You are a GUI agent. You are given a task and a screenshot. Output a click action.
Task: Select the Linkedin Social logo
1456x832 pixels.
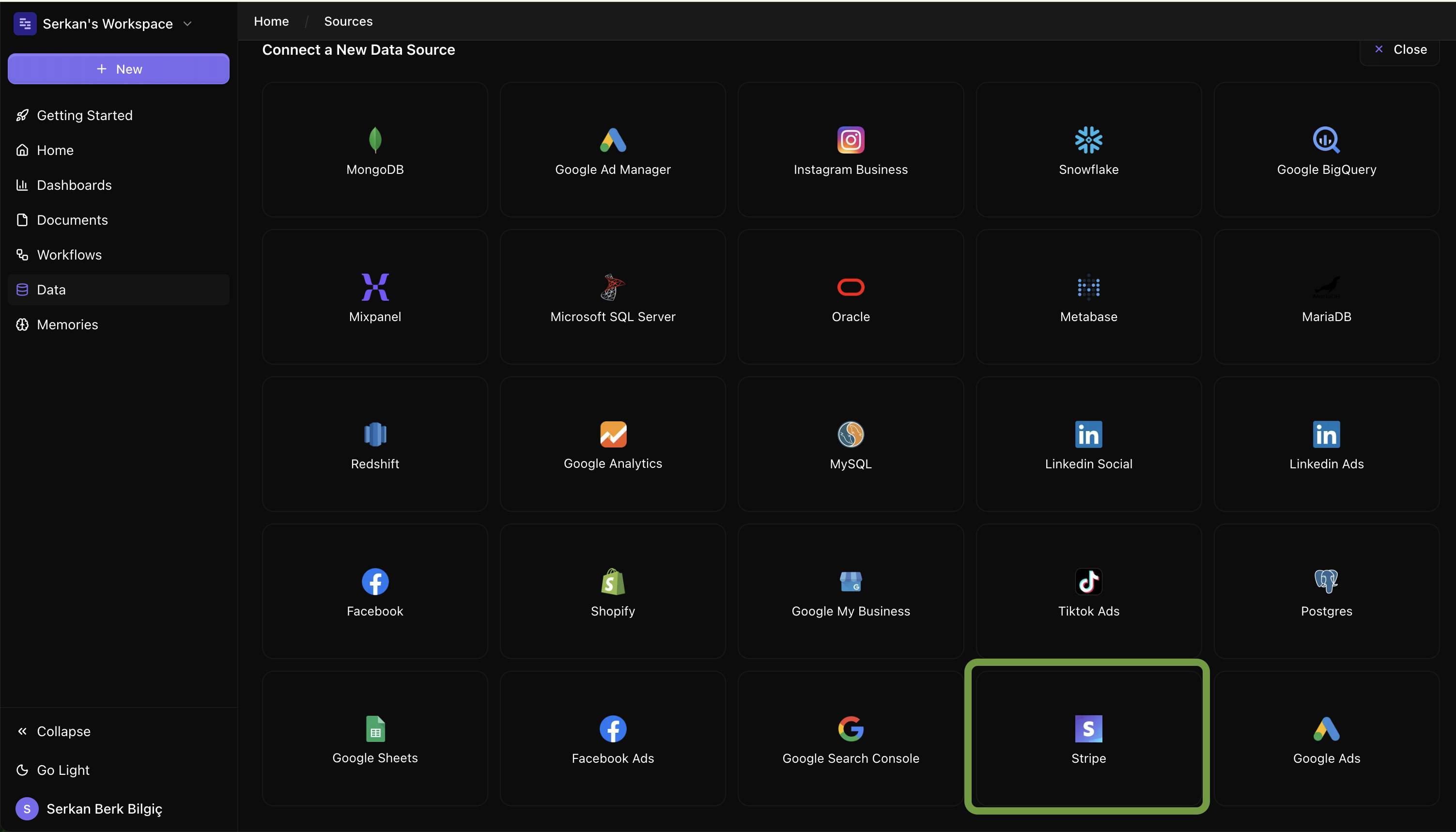tap(1088, 434)
